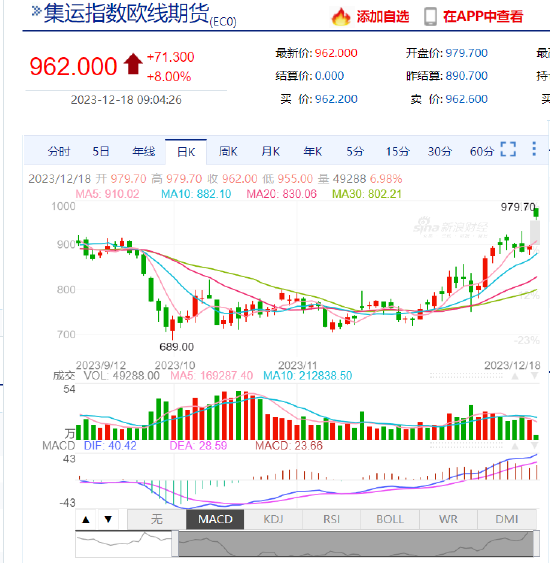
Task: Select the DMI indicator button
Action: click(x=507, y=519)
